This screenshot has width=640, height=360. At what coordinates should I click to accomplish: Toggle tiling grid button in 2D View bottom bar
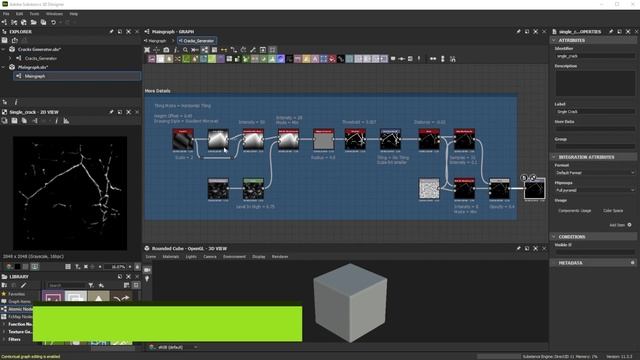pos(68,267)
